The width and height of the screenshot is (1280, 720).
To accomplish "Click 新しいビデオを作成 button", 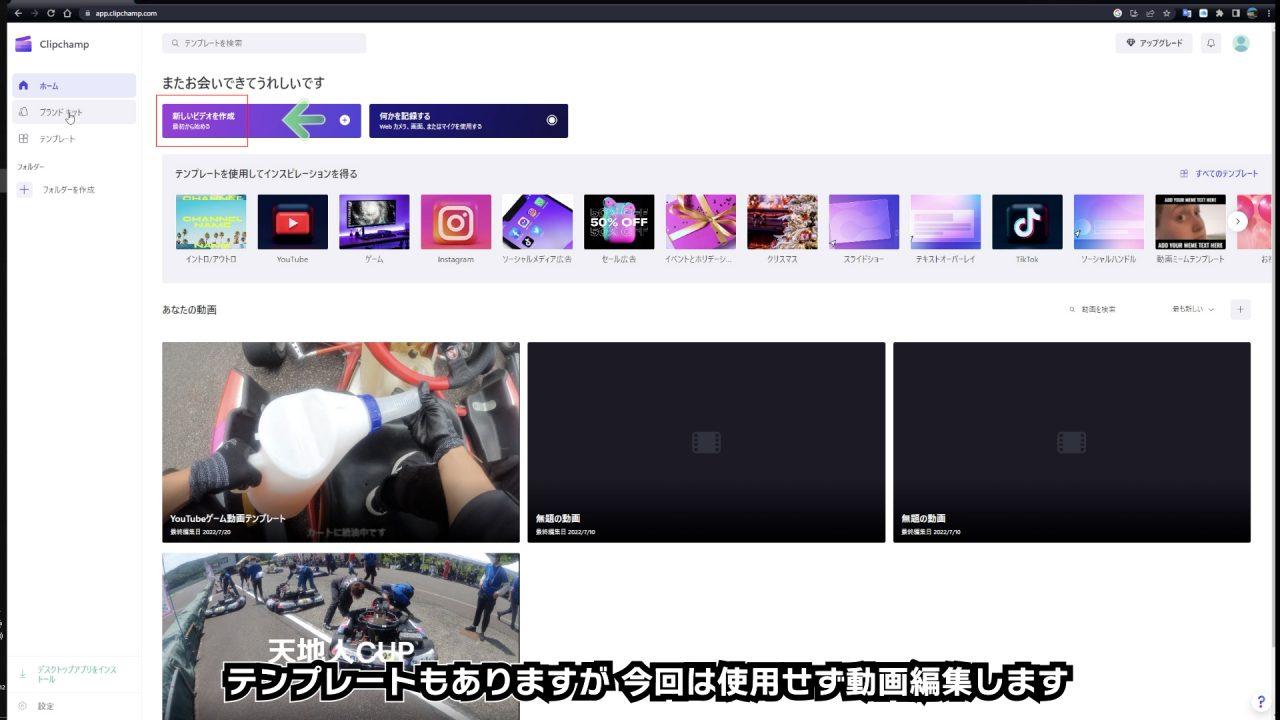I will coord(261,121).
